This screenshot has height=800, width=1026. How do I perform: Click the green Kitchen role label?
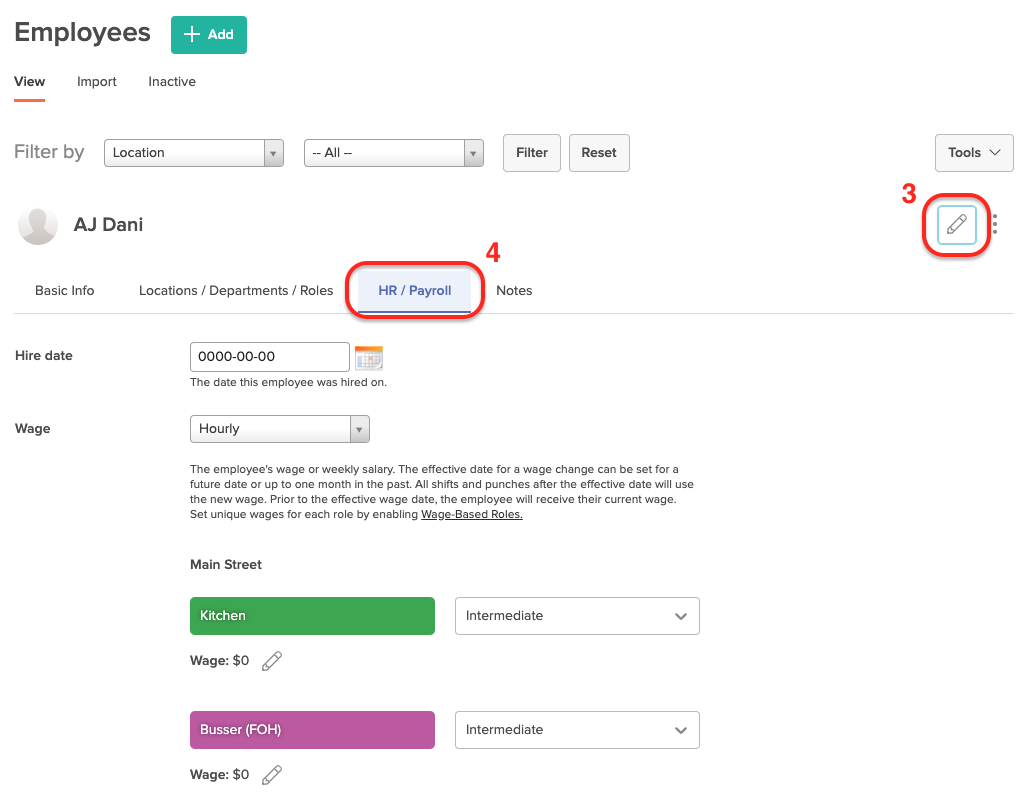pyautogui.click(x=312, y=616)
